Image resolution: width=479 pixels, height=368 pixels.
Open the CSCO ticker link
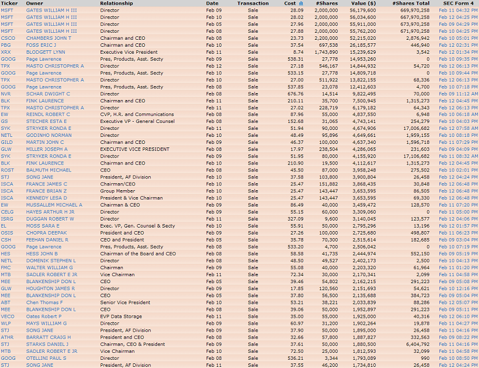pyautogui.click(x=8, y=38)
